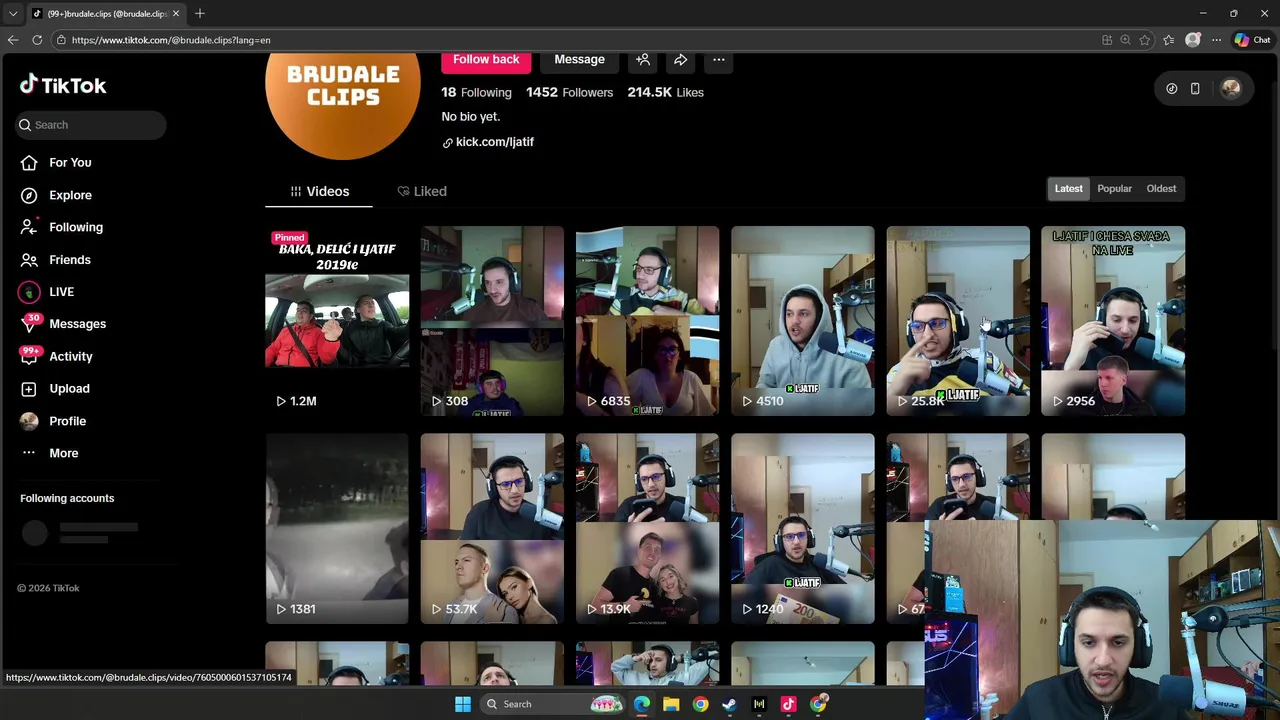Open the profile three-dots menu

[718, 60]
